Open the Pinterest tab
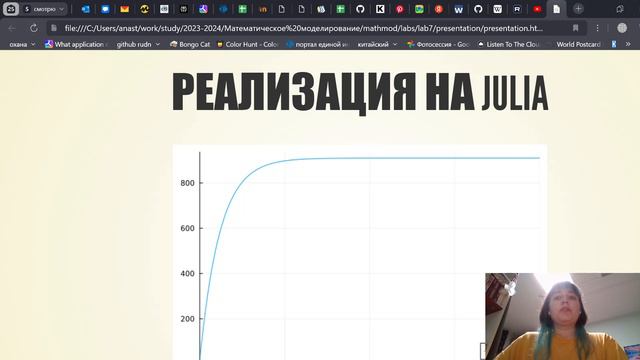The height and width of the screenshot is (360, 640). [x=400, y=9]
